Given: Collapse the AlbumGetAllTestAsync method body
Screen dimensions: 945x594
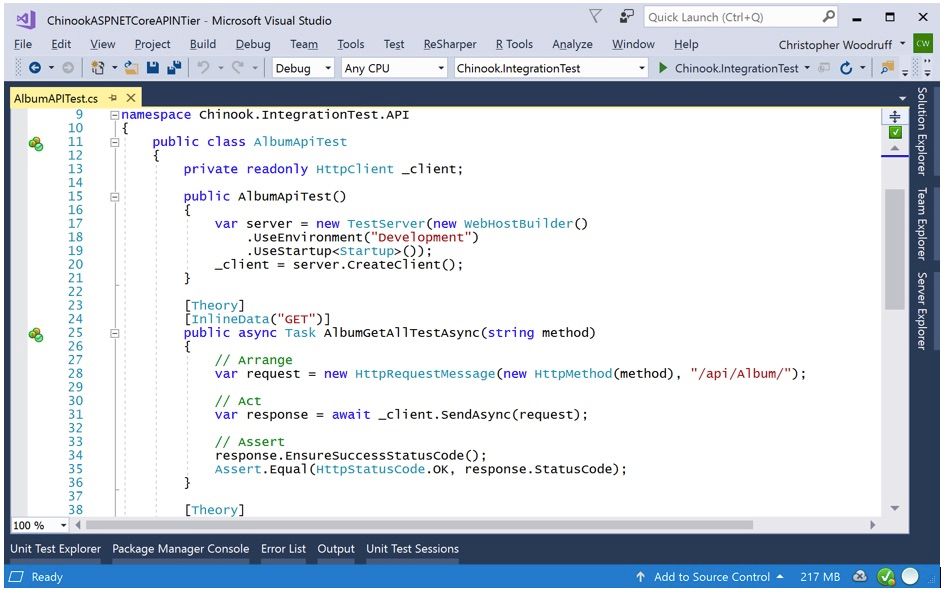Looking at the screenshot, I should tap(115, 332).
